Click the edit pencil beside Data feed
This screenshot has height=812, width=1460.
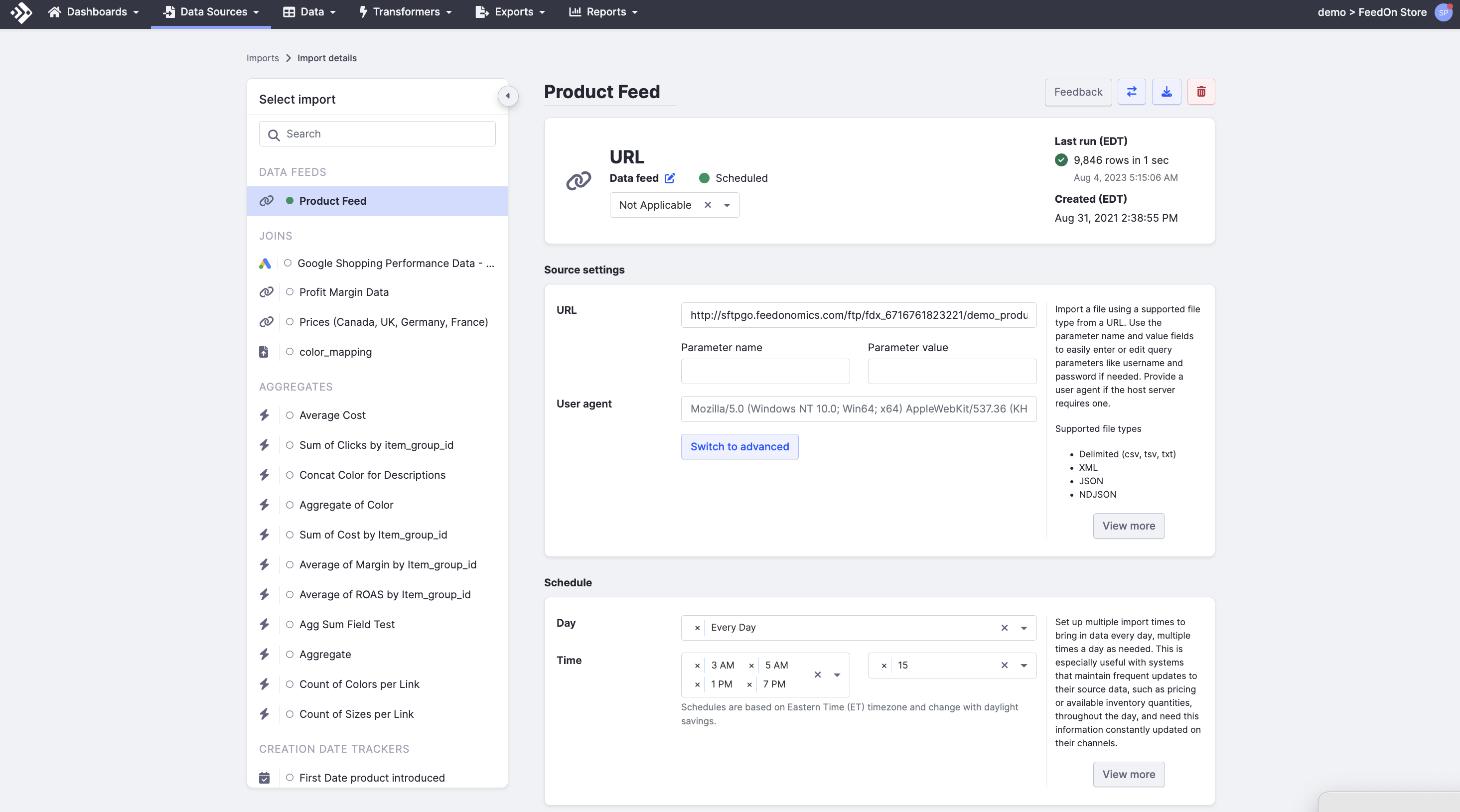tap(669, 178)
